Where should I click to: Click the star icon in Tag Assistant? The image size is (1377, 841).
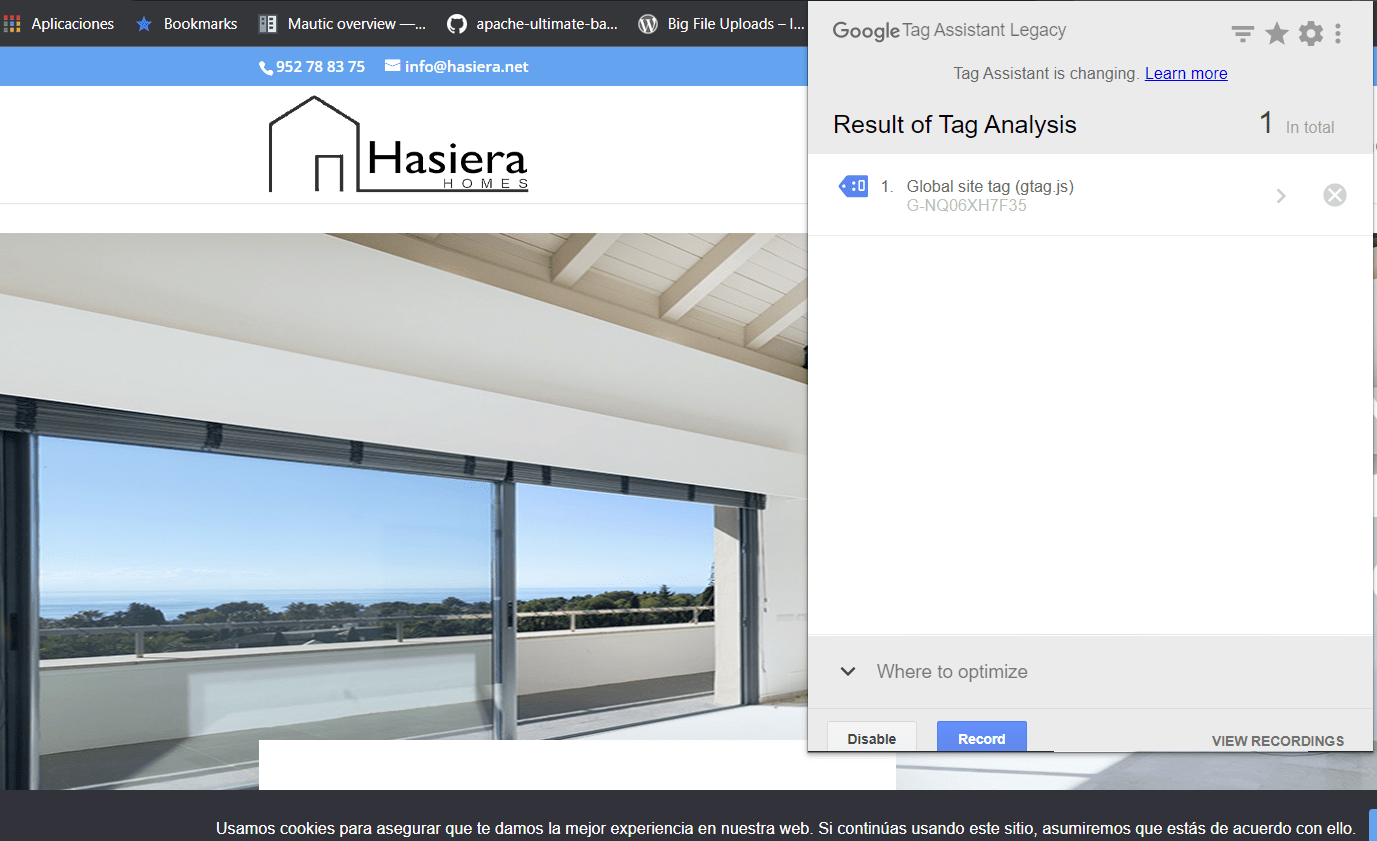tap(1277, 34)
